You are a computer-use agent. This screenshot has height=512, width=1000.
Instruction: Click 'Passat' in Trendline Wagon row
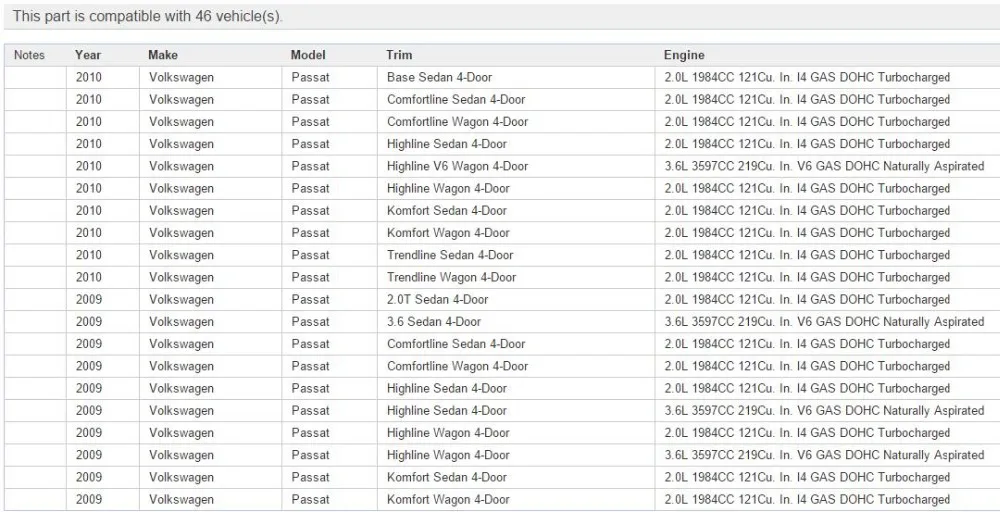pyautogui.click(x=311, y=277)
